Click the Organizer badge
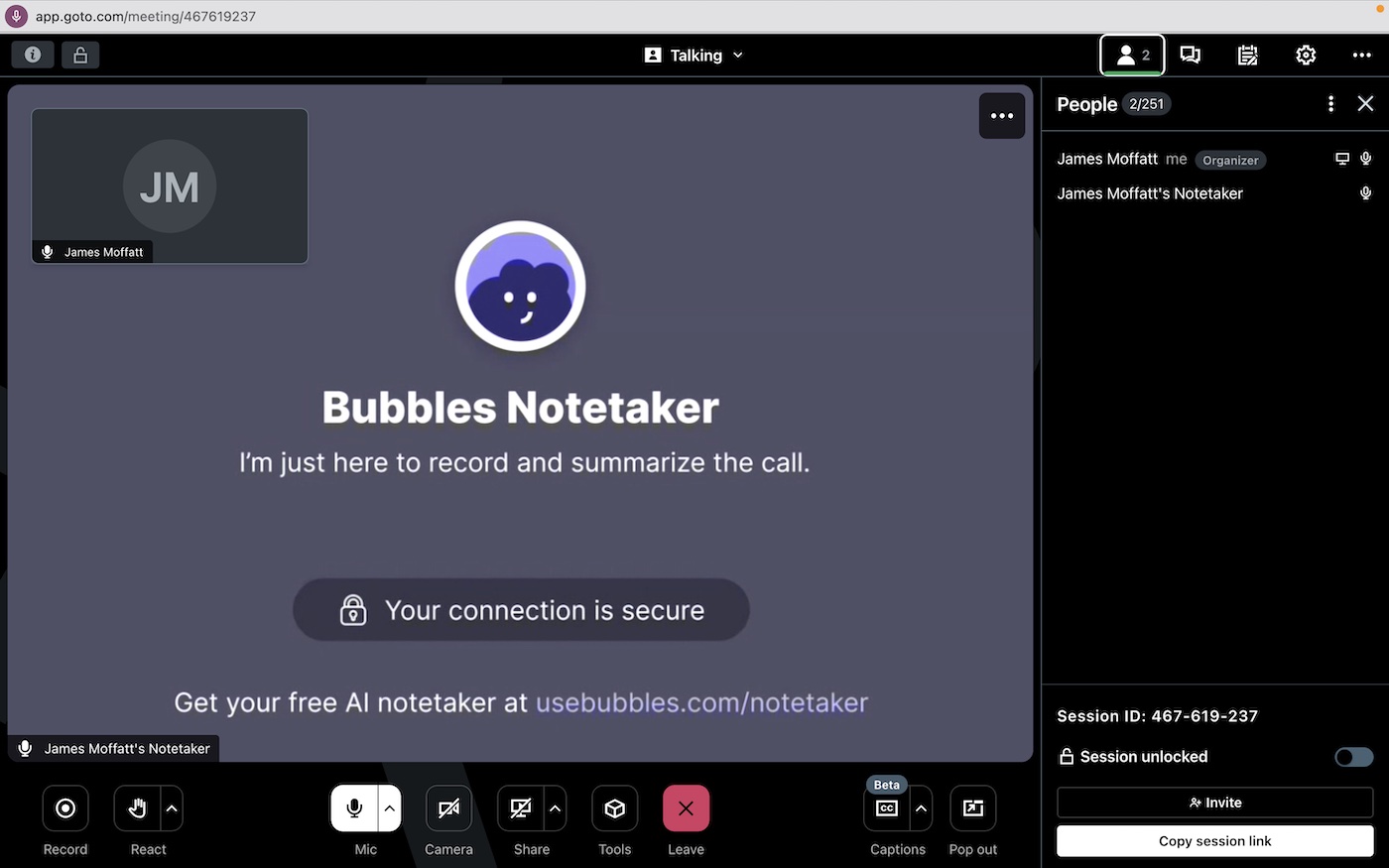 coord(1230,160)
